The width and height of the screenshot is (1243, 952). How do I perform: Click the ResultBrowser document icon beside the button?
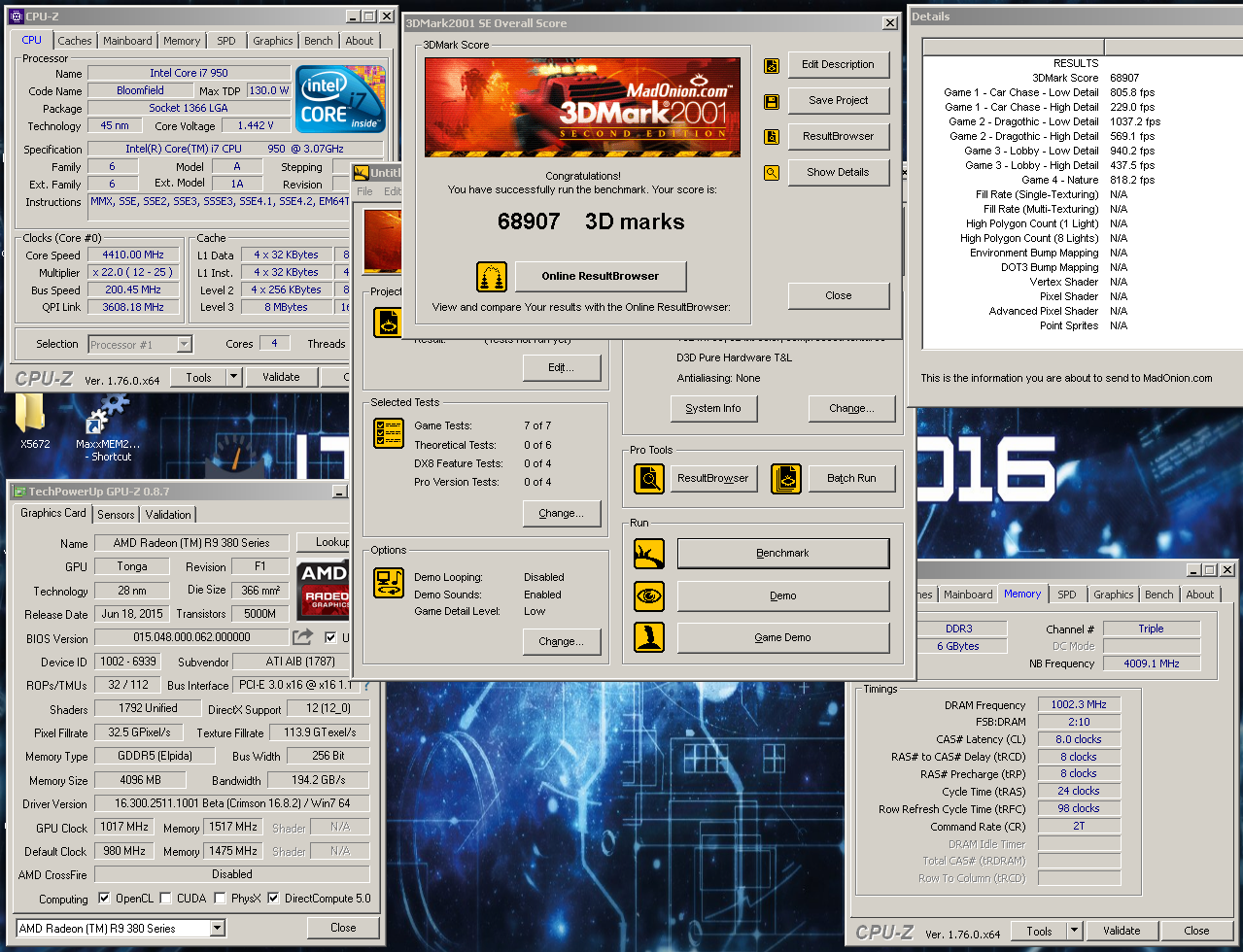click(772, 137)
